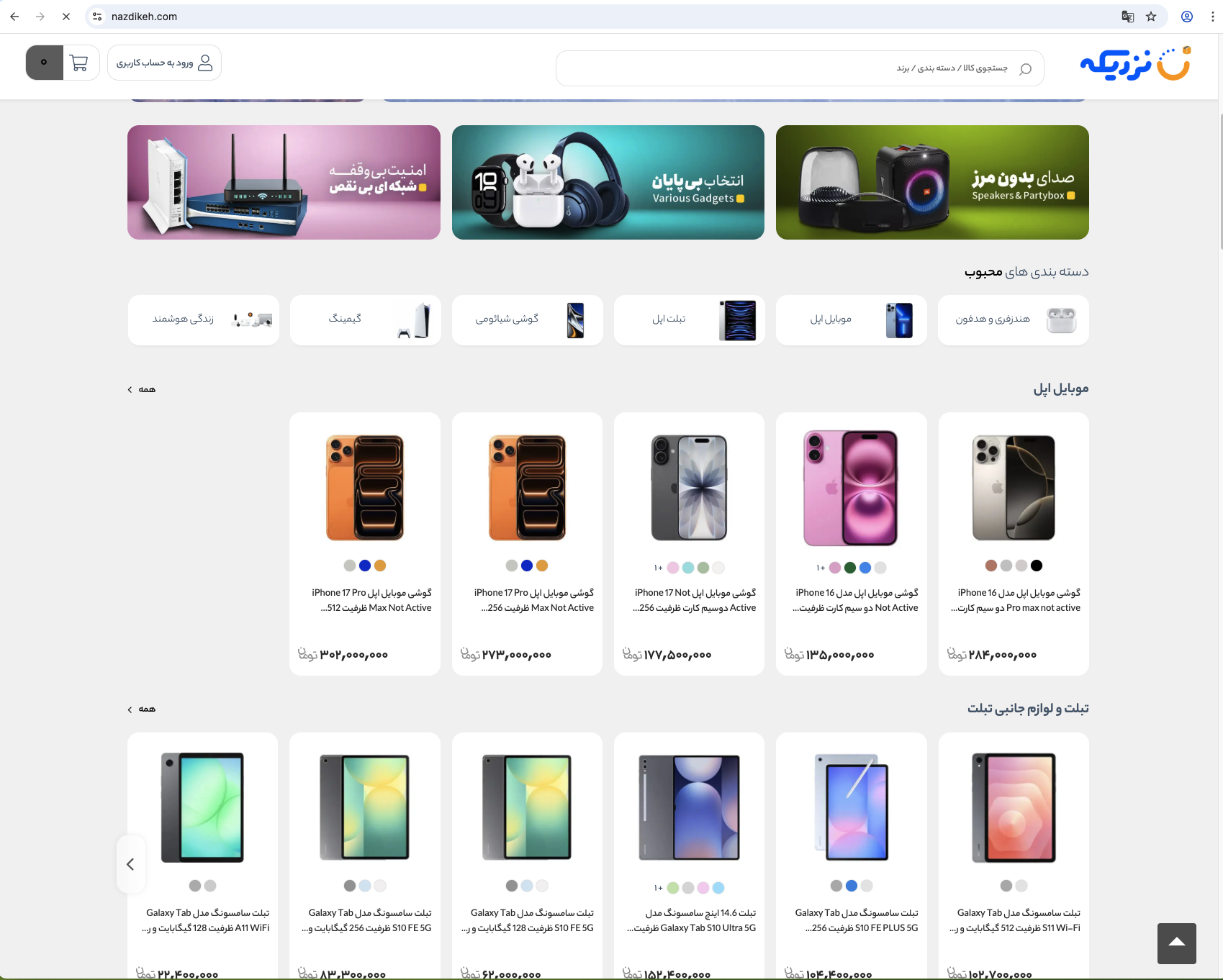Click the tablet carousel previous arrow
This screenshot has height=980, width=1223.
point(130,864)
